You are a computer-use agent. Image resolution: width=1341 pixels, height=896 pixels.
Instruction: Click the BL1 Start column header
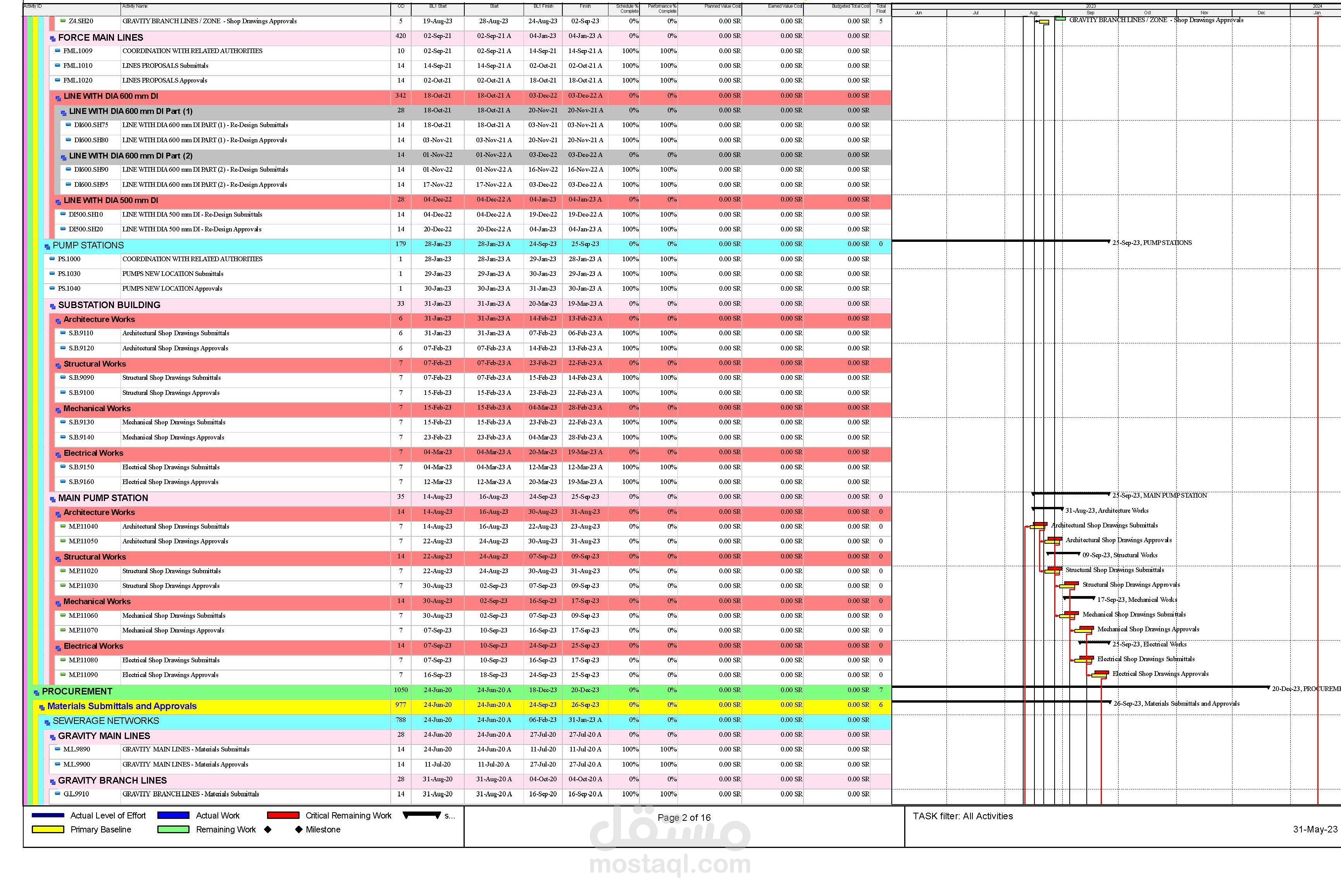pyautogui.click(x=438, y=7)
